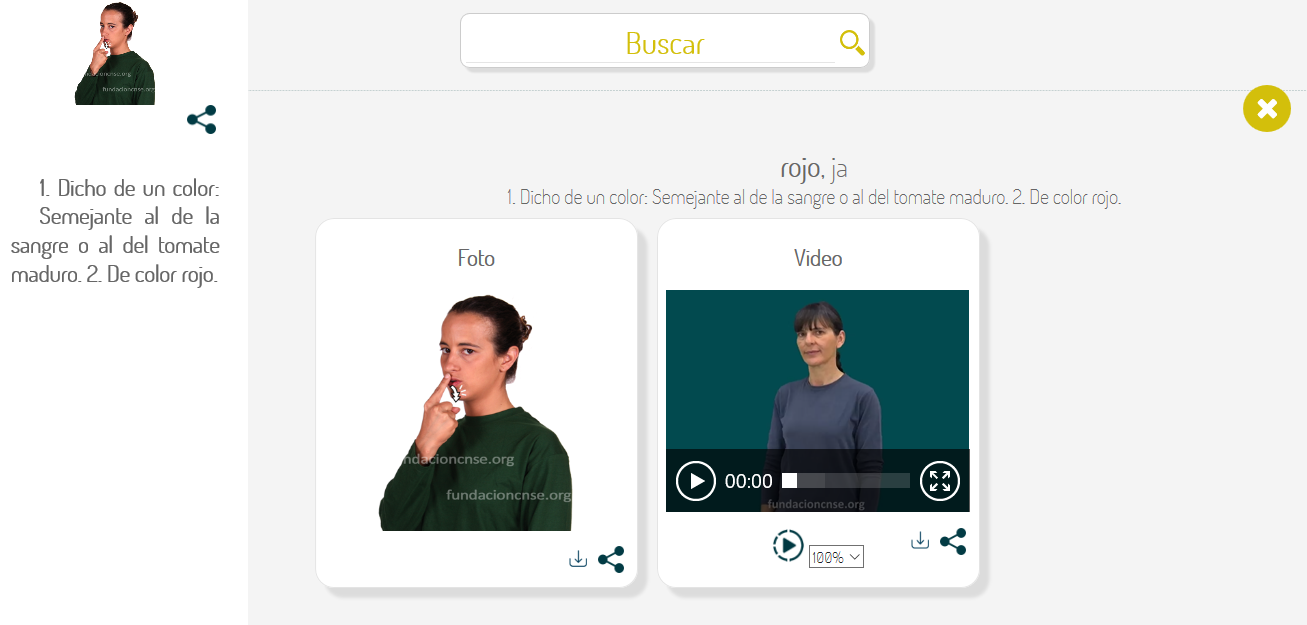Click inside the Buscar search field
Screen dimensions: 1307x625
coord(650,43)
